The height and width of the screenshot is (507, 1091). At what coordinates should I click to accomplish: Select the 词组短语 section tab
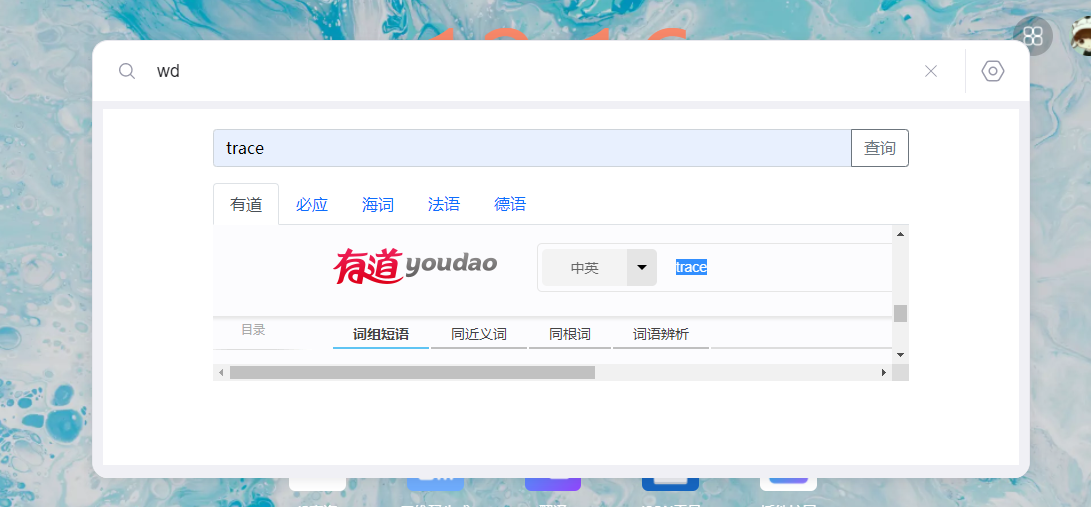[x=381, y=335]
